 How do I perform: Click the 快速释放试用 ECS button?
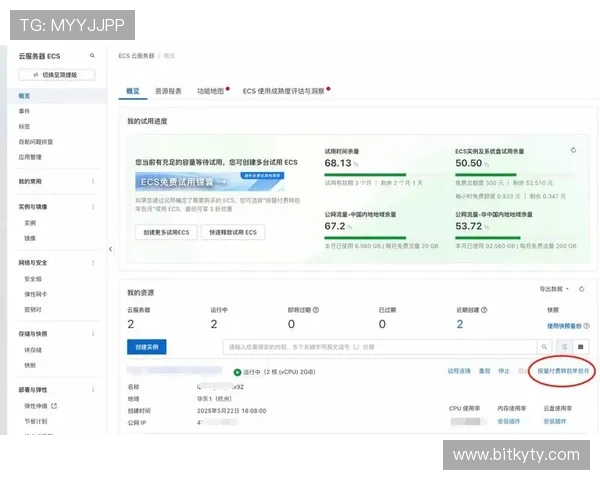coord(233,232)
